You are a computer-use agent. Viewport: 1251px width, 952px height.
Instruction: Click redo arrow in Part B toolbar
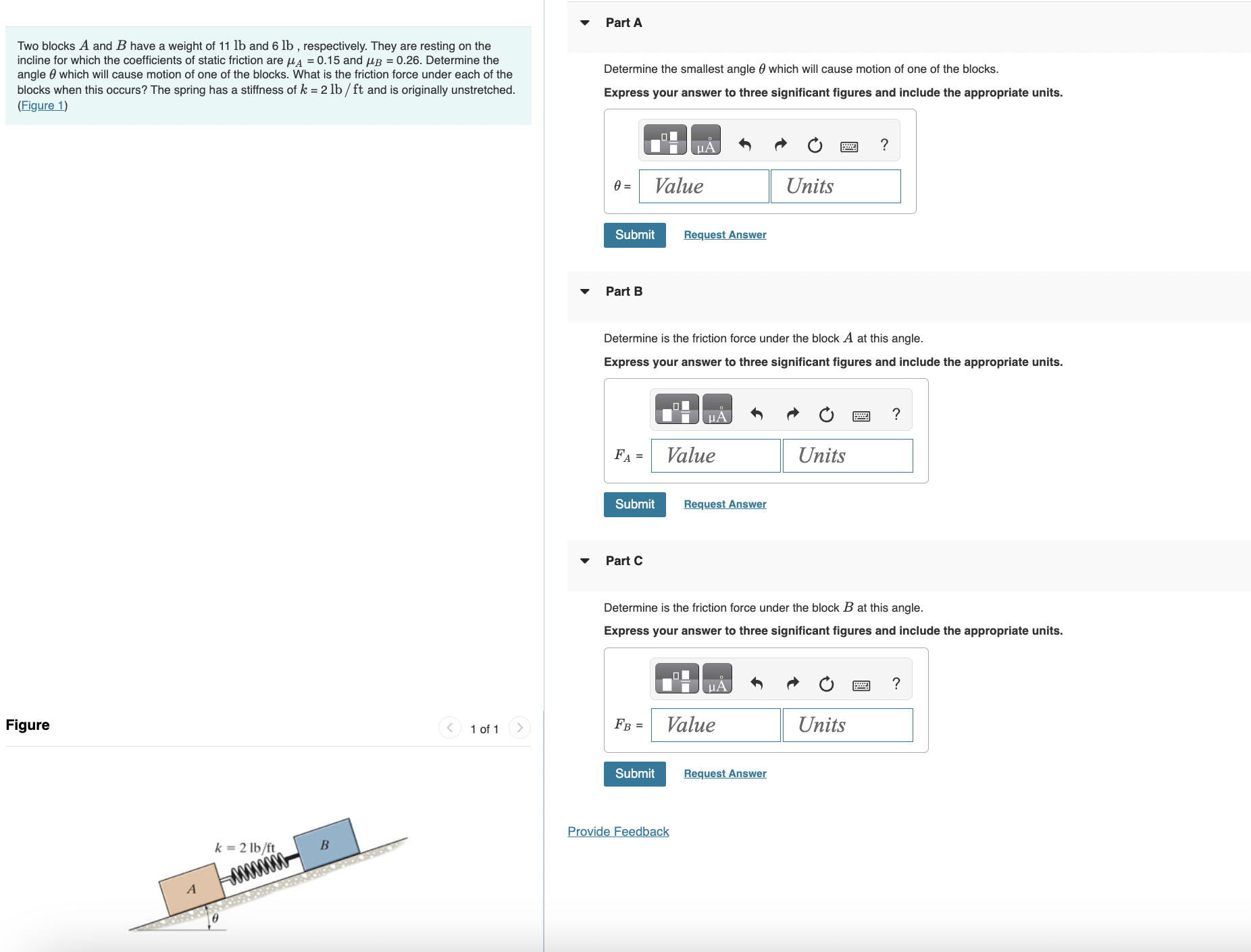click(x=792, y=414)
